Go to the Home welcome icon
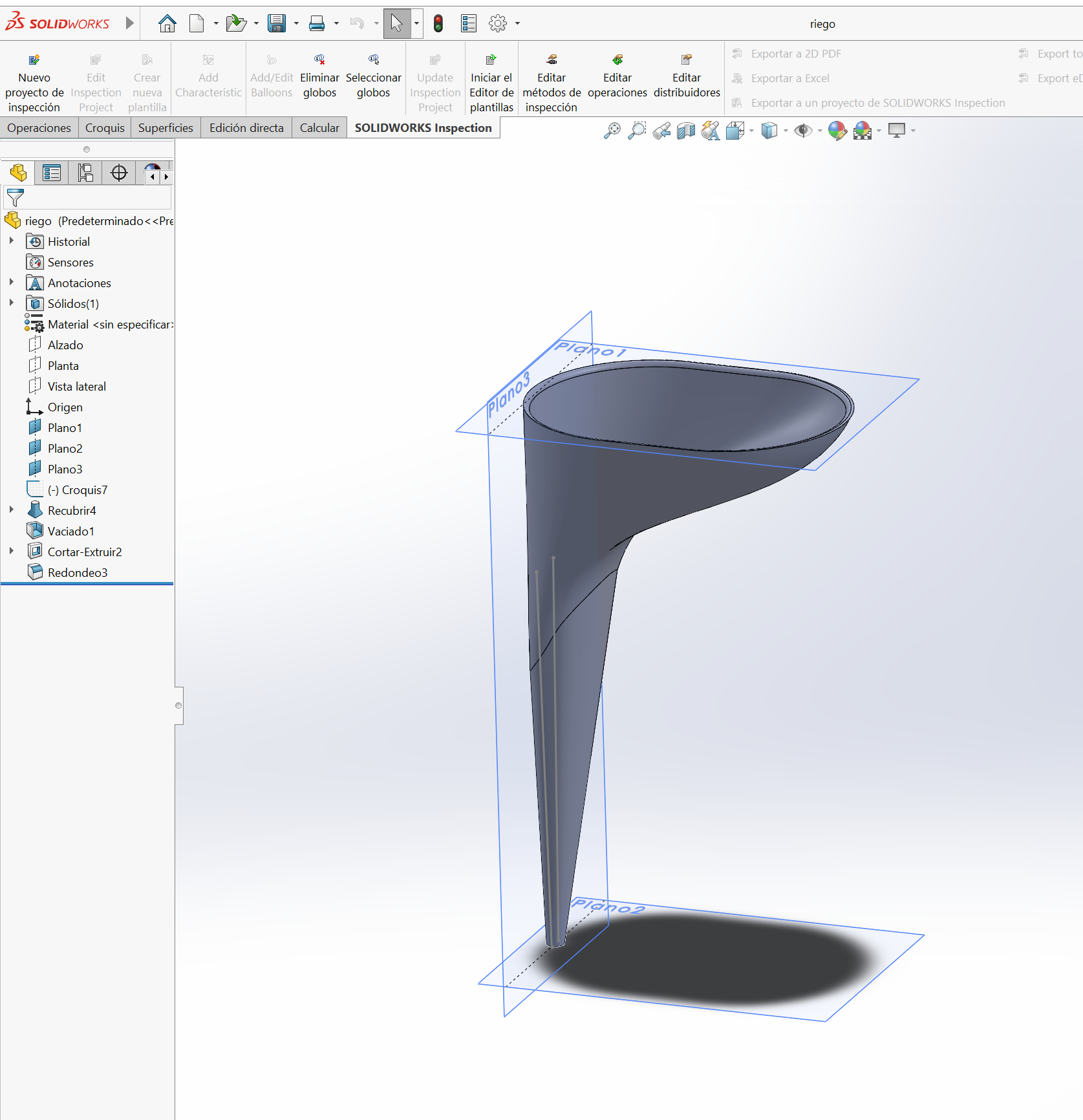Image resolution: width=1083 pixels, height=1120 pixels. coord(167,24)
